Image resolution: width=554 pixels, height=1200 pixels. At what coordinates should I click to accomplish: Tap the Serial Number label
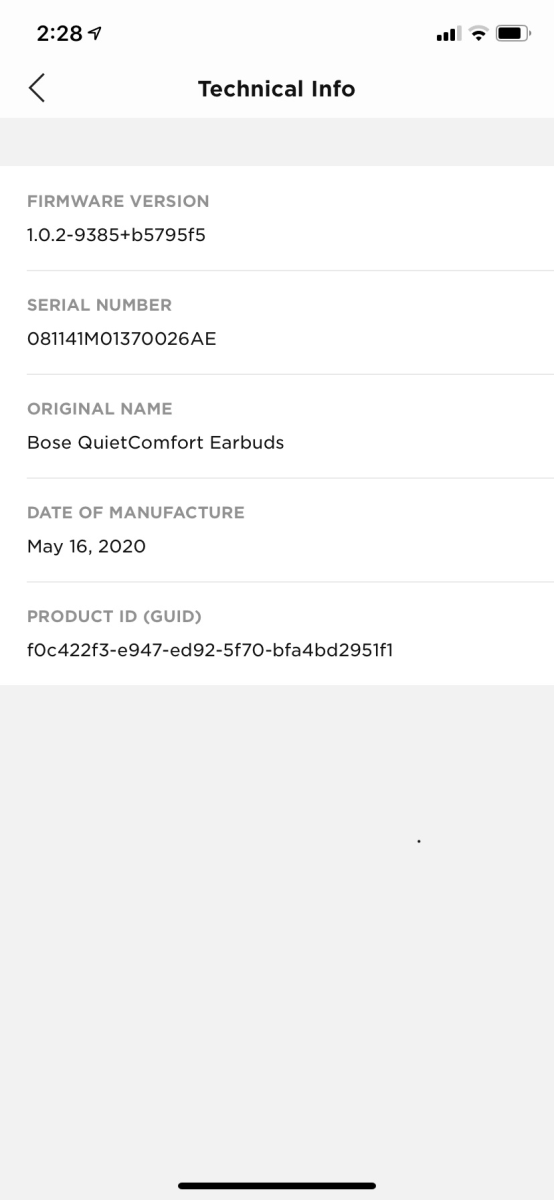[x=99, y=305]
